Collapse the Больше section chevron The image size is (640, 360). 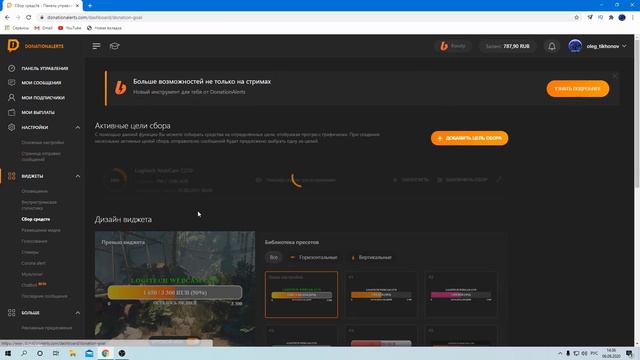click(x=78, y=313)
